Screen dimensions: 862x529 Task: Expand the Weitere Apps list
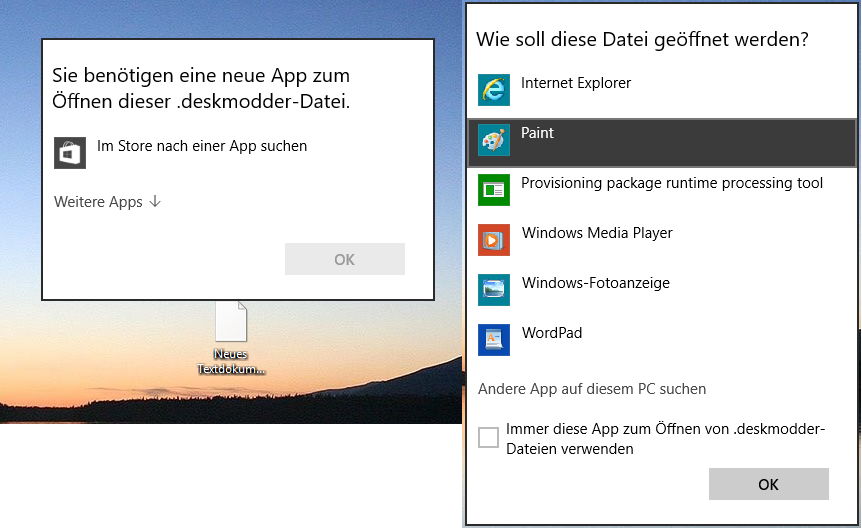(x=107, y=202)
